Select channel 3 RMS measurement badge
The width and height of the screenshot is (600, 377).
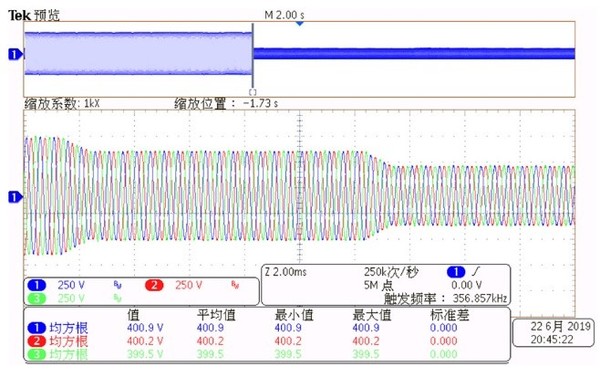click(x=37, y=354)
